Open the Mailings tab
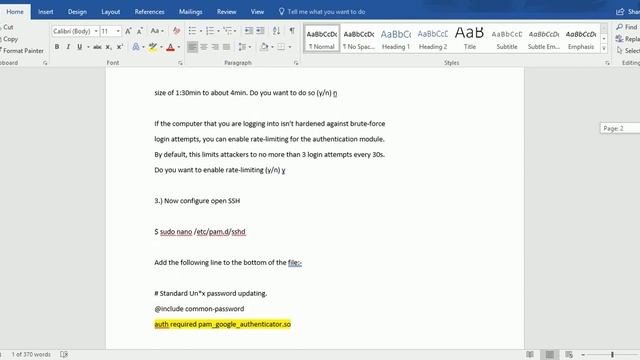This screenshot has height=360, width=640. point(191,12)
